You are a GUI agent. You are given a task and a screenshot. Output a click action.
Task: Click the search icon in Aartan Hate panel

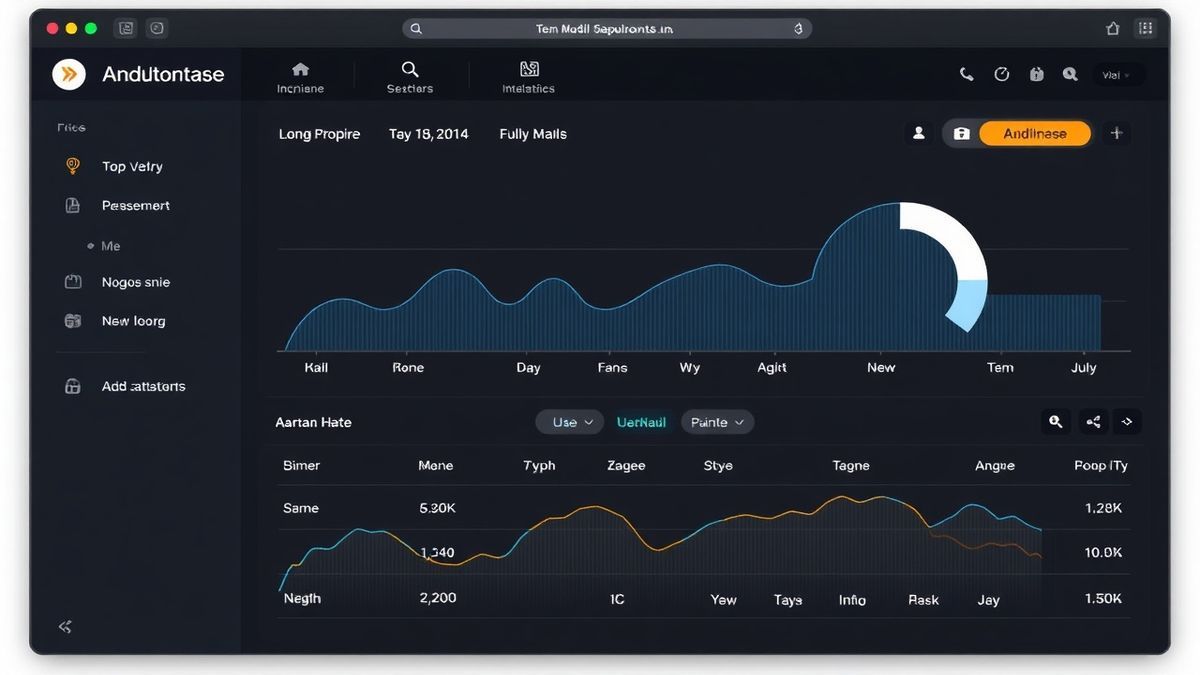[x=1056, y=423]
